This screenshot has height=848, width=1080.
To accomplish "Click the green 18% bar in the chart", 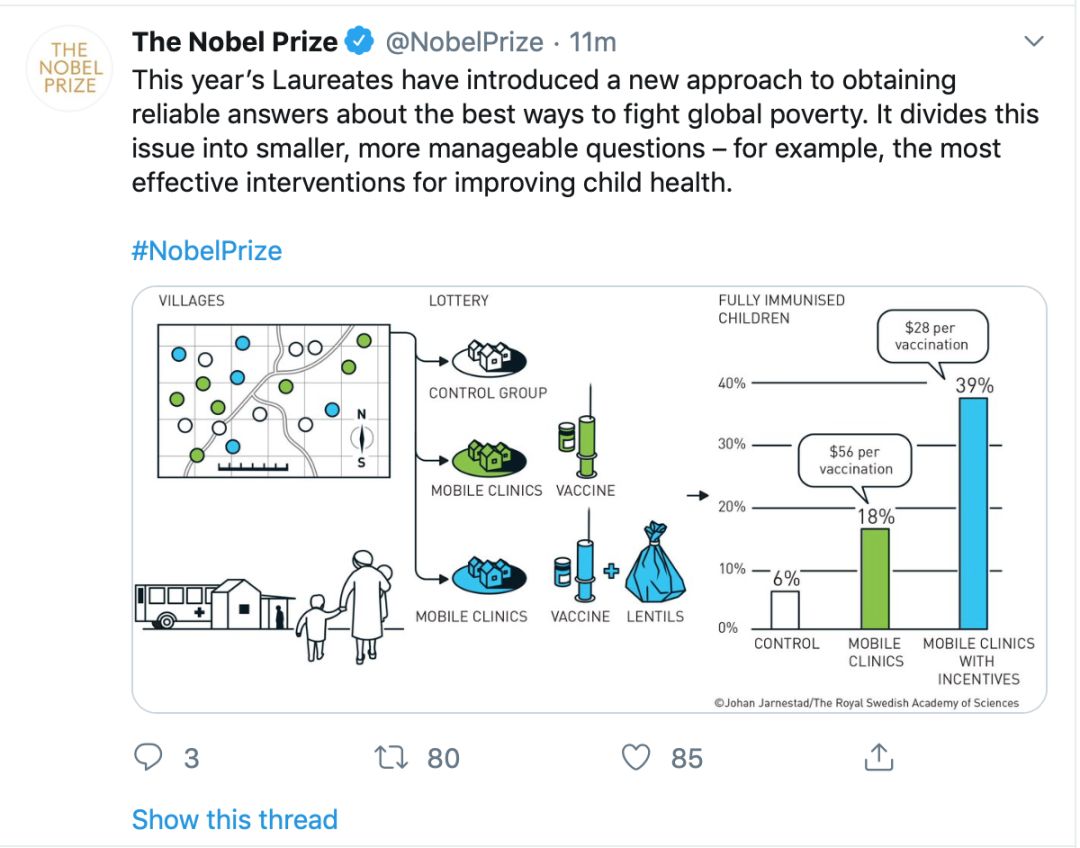I will click(x=874, y=577).
